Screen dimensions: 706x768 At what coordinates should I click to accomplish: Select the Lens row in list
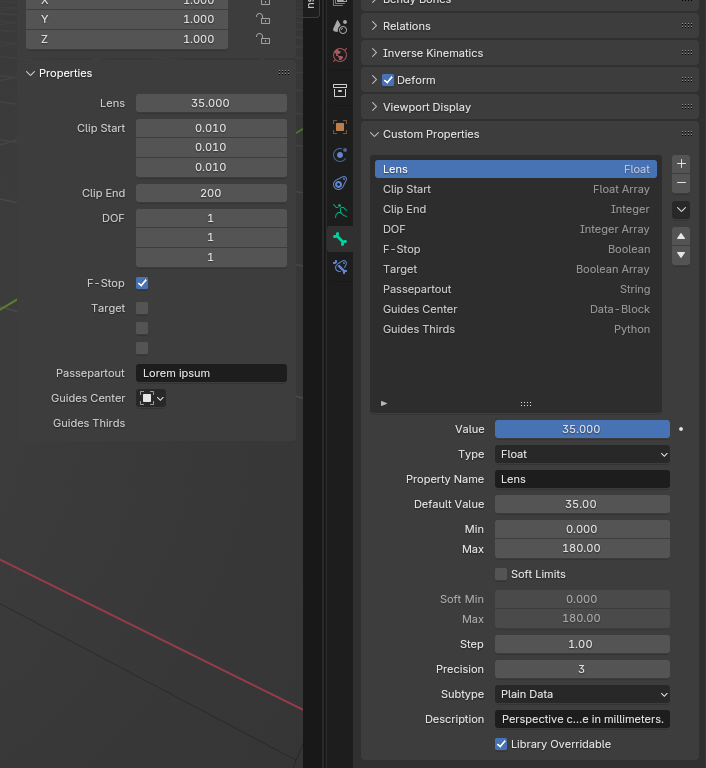coord(516,169)
